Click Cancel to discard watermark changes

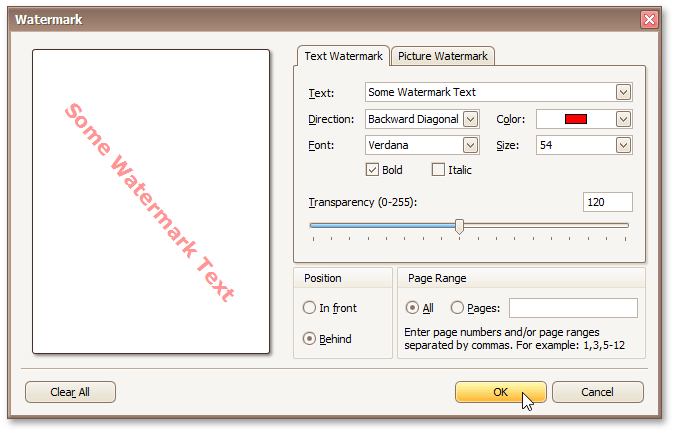(597, 392)
